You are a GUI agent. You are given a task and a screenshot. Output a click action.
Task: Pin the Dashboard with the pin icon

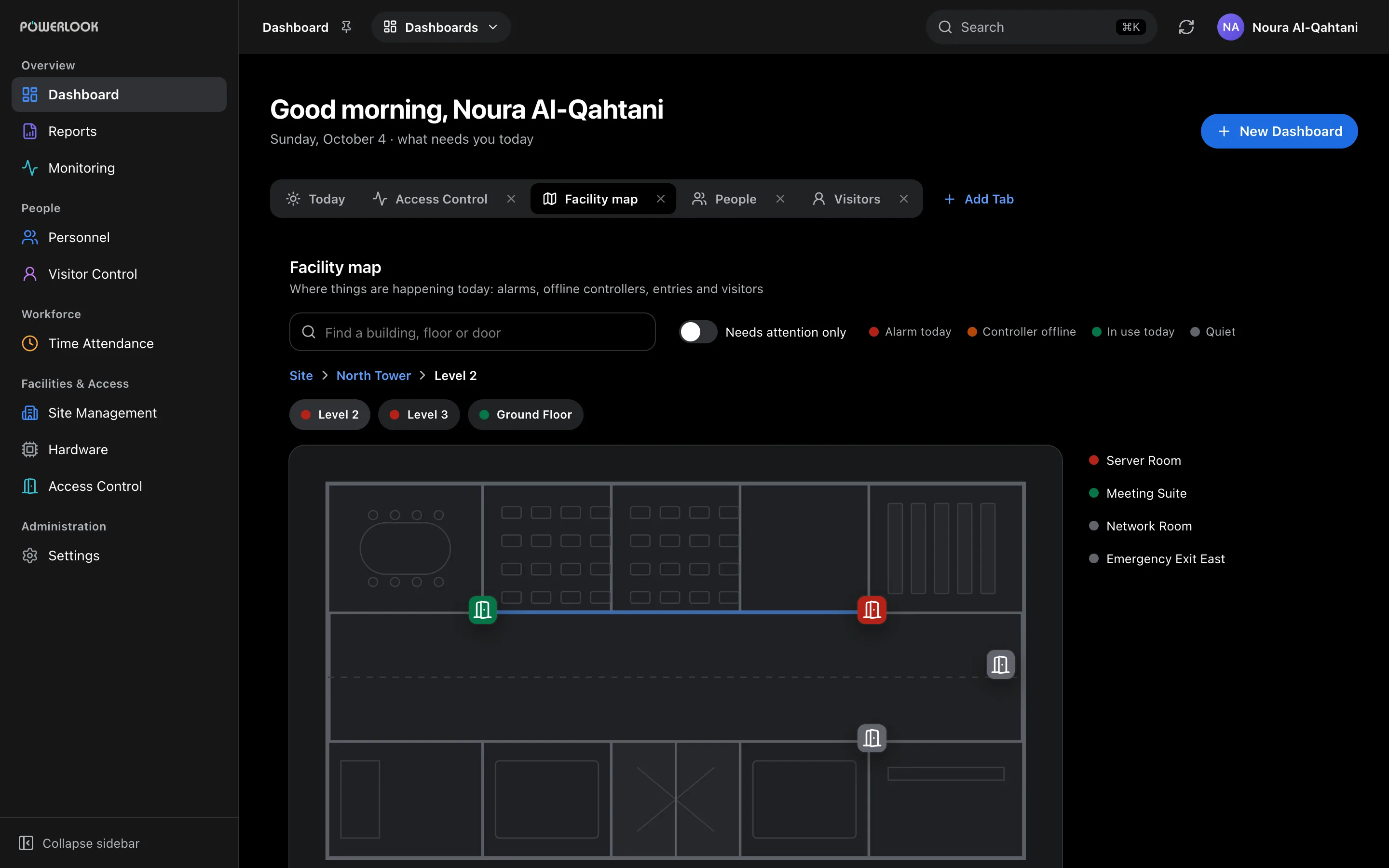click(x=346, y=27)
